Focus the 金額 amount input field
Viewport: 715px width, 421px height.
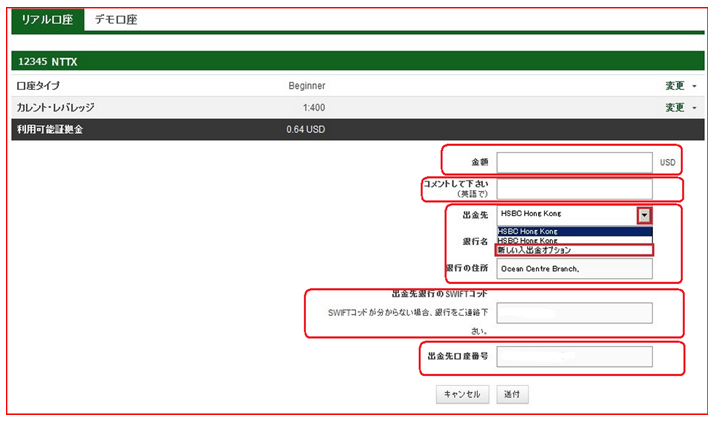[574, 162]
